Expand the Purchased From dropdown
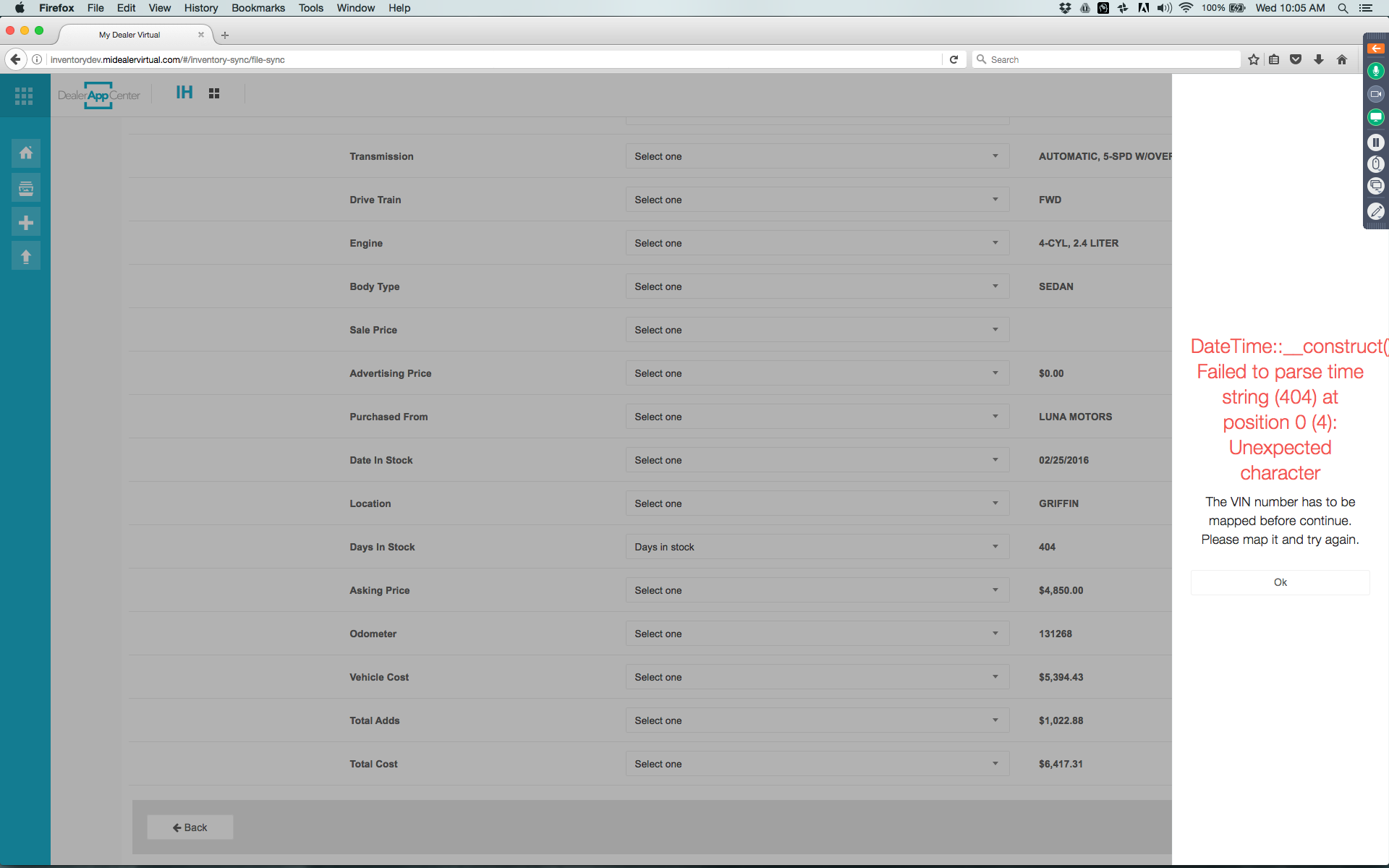The height and width of the screenshot is (868, 1389). (x=817, y=417)
